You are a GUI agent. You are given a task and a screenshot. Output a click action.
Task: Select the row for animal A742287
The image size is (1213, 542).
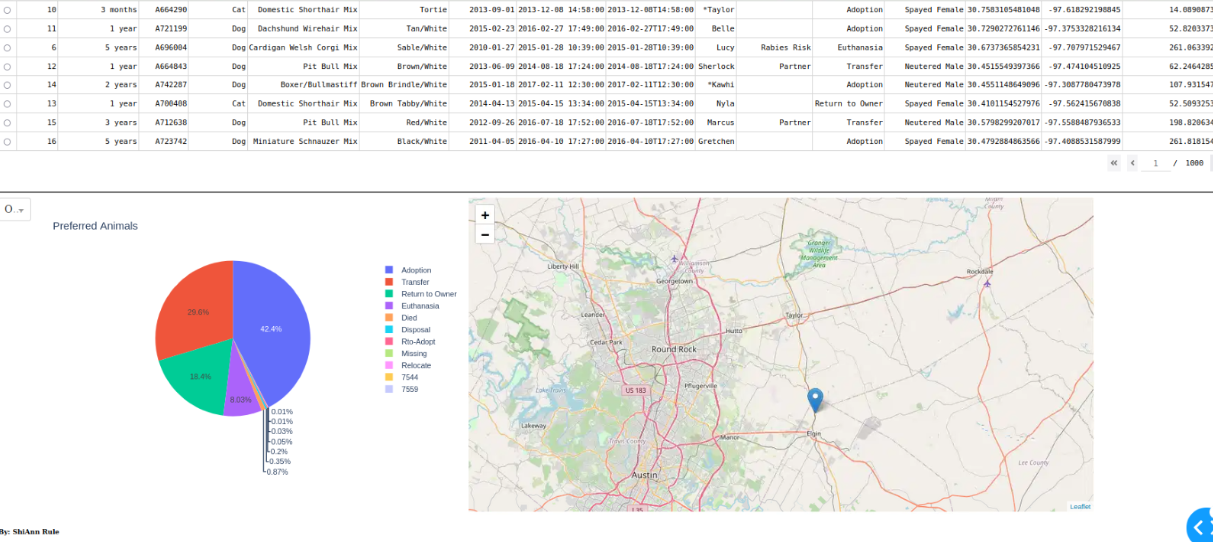click(x=8, y=85)
